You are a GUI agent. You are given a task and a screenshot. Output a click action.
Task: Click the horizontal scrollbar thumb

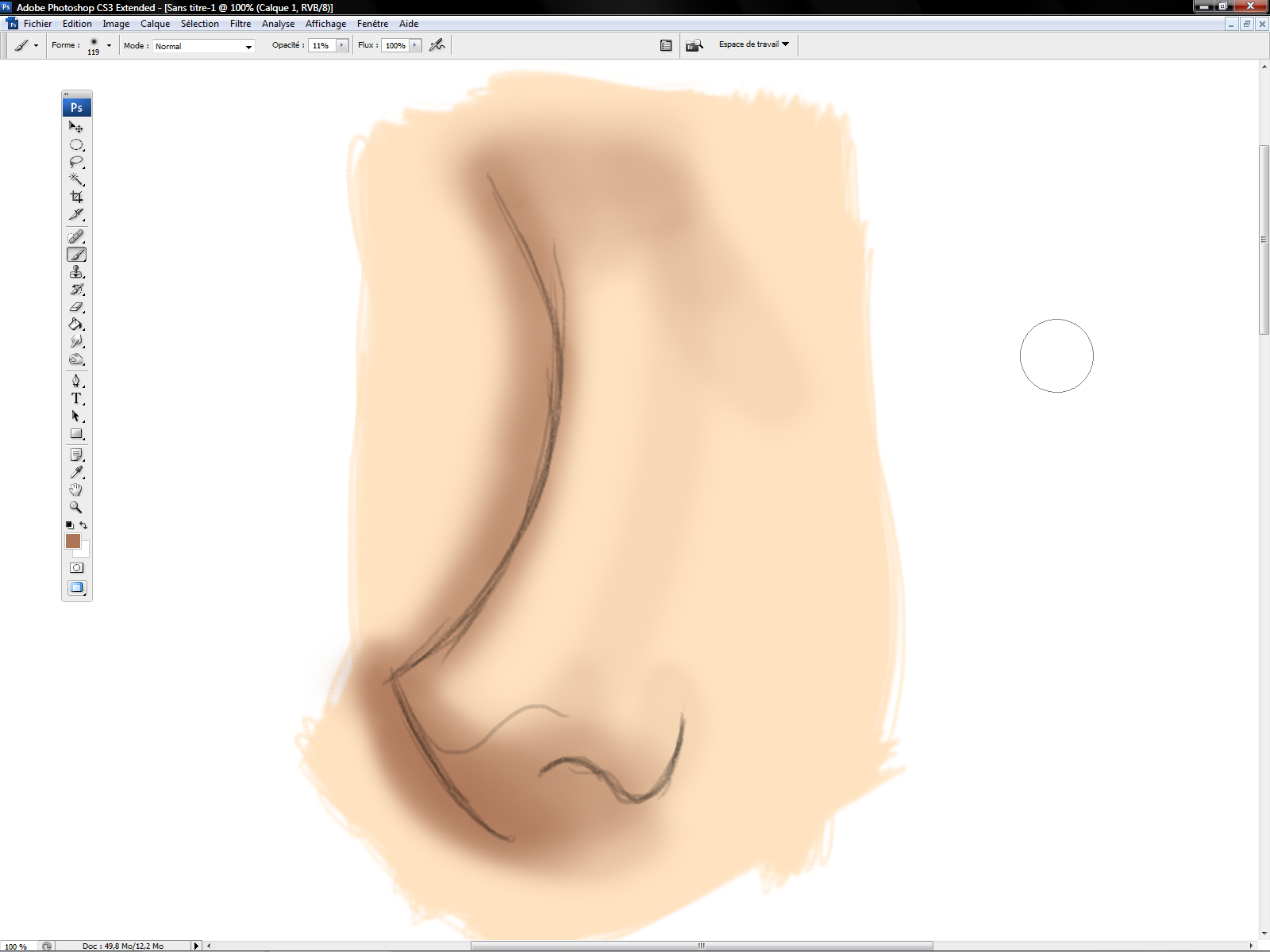tap(702, 946)
